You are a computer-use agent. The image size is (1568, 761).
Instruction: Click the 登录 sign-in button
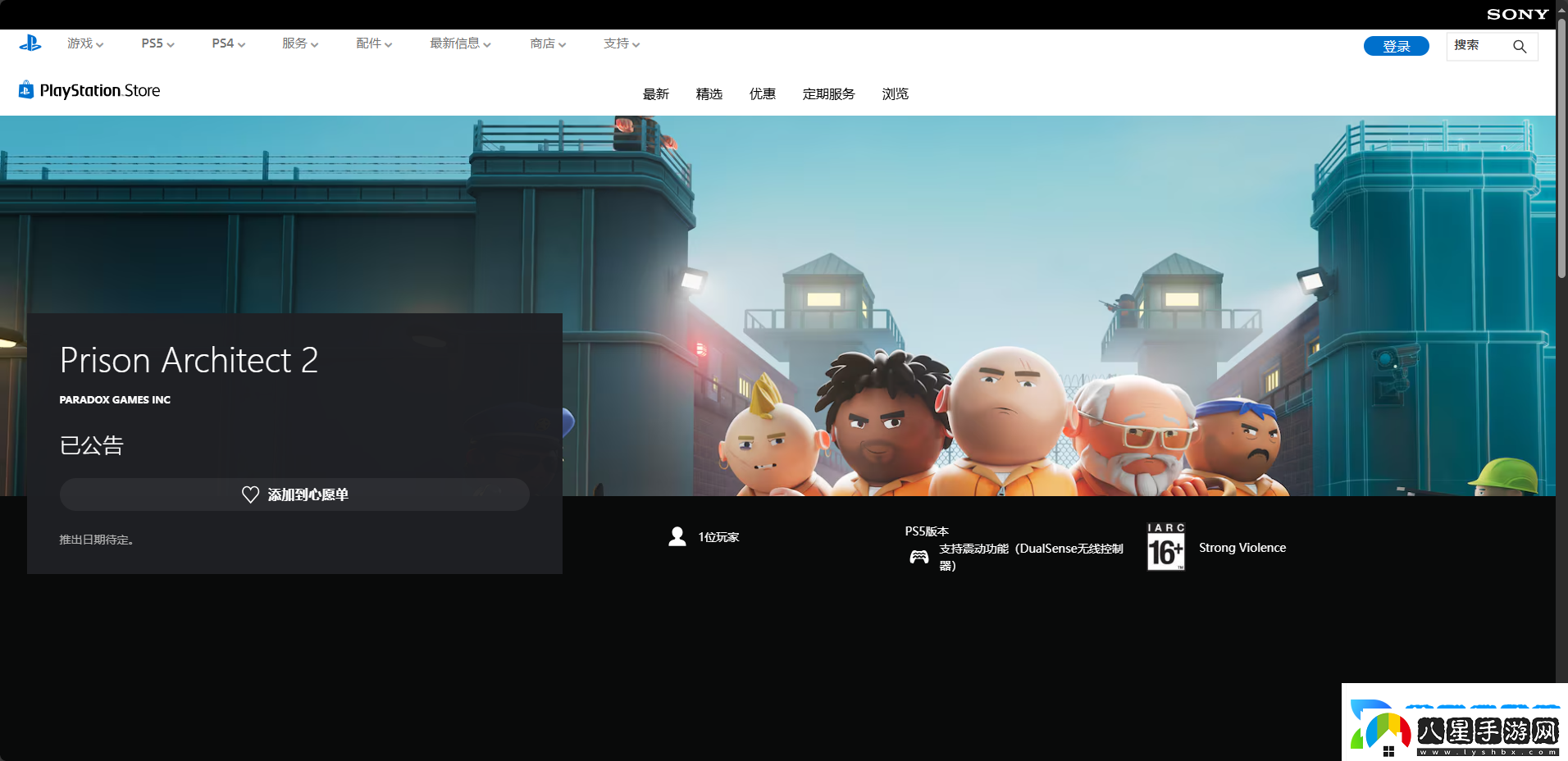coord(1397,46)
